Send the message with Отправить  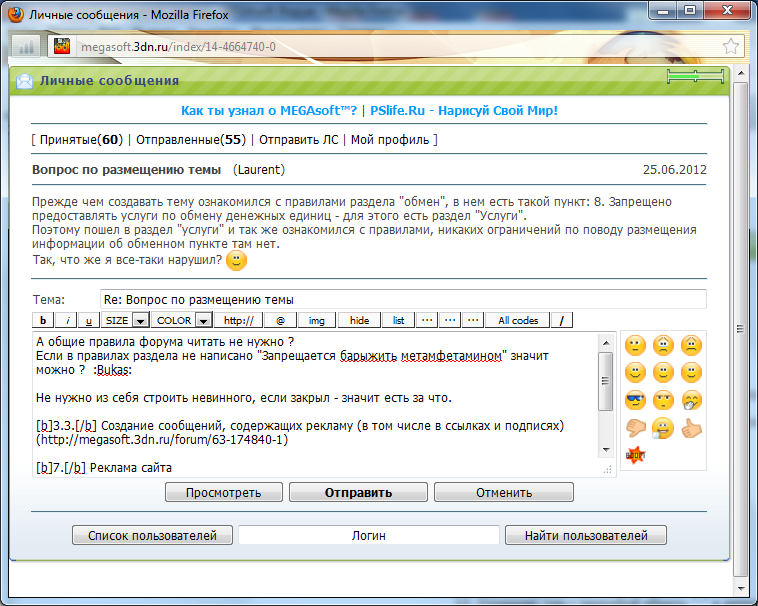pyautogui.click(x=358, y=492)
